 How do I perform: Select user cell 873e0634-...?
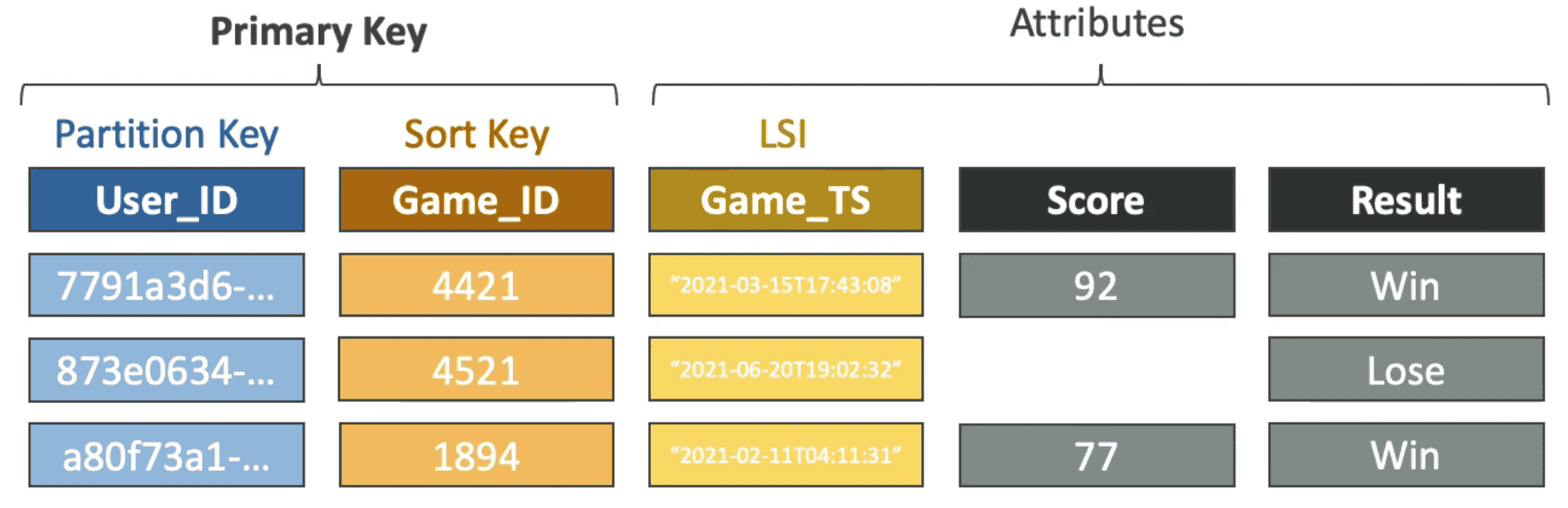tap(166, 370)
